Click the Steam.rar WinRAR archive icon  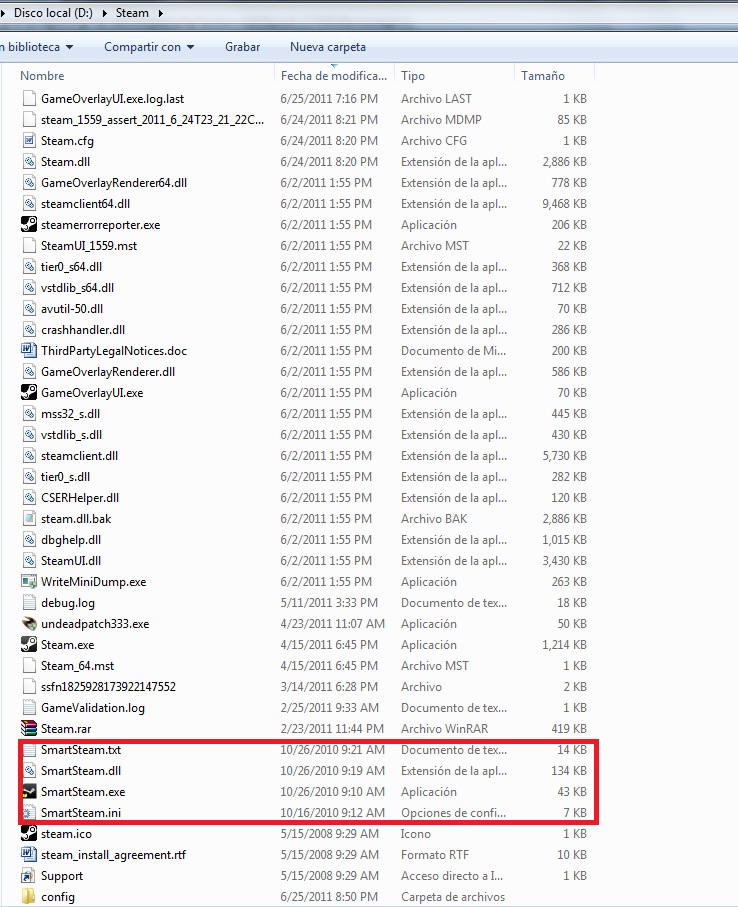coord(29,728)
